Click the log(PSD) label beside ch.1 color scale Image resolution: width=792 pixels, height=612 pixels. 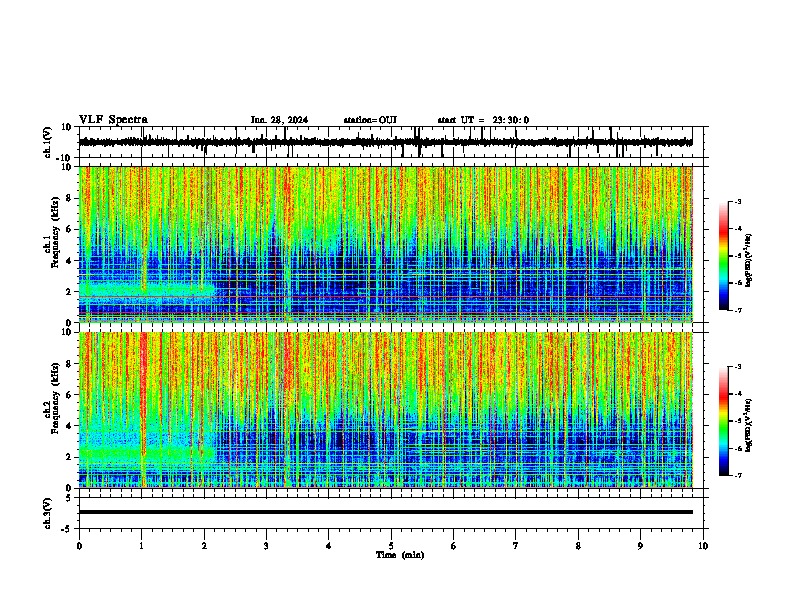pos(748,260)
